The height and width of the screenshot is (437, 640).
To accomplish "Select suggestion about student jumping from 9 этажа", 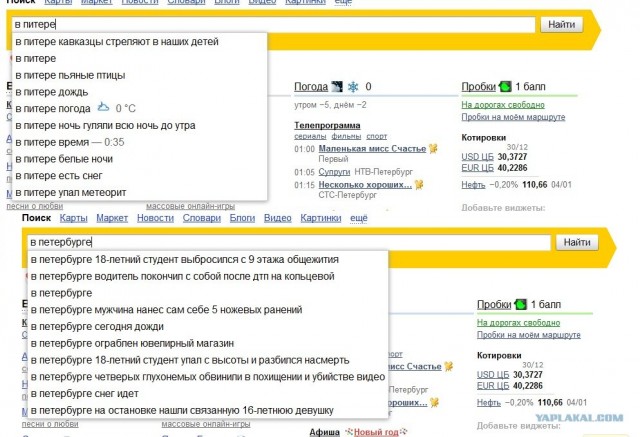I will [x=208, y=260].
